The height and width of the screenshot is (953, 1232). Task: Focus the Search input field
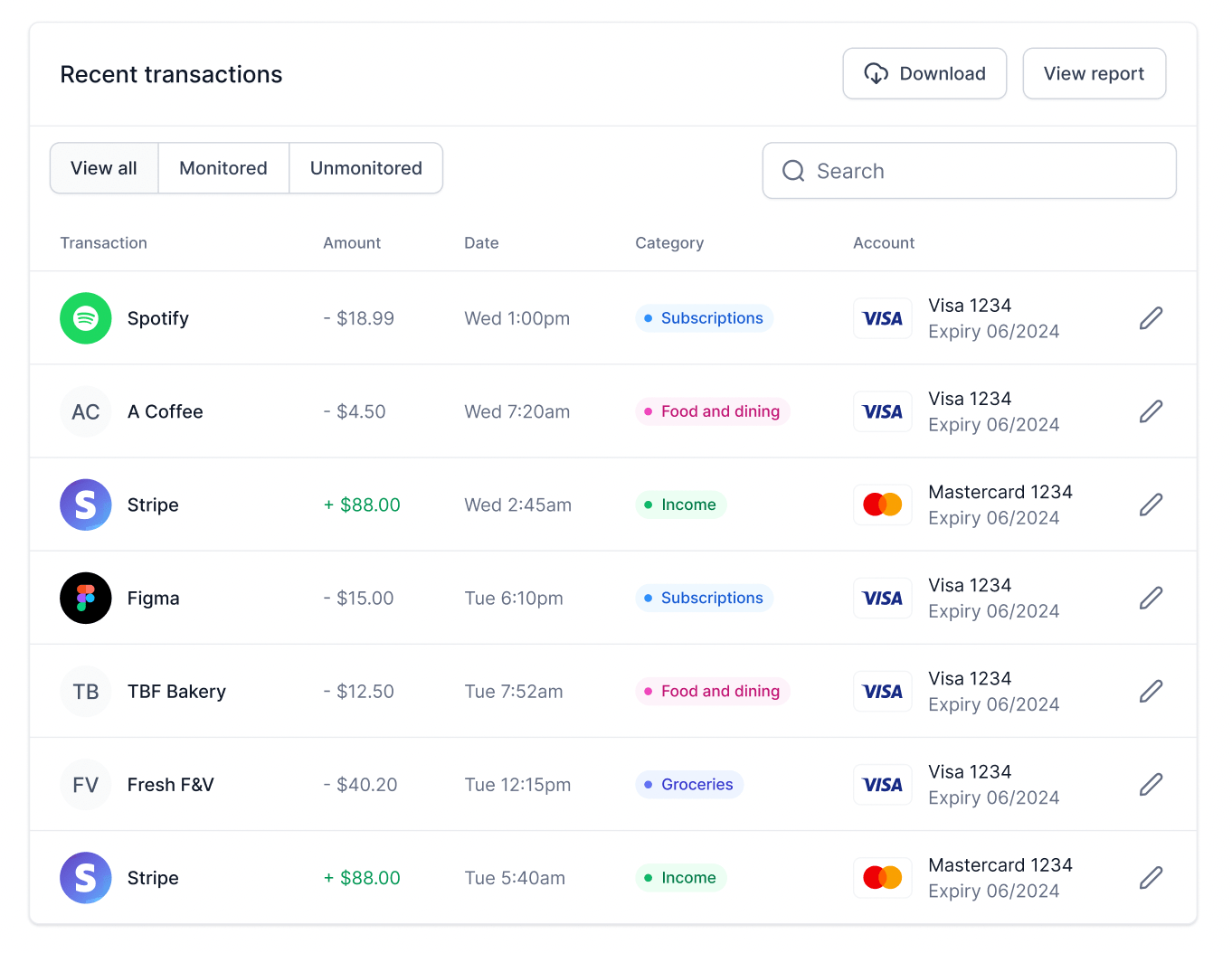click(x=970, y=171)
